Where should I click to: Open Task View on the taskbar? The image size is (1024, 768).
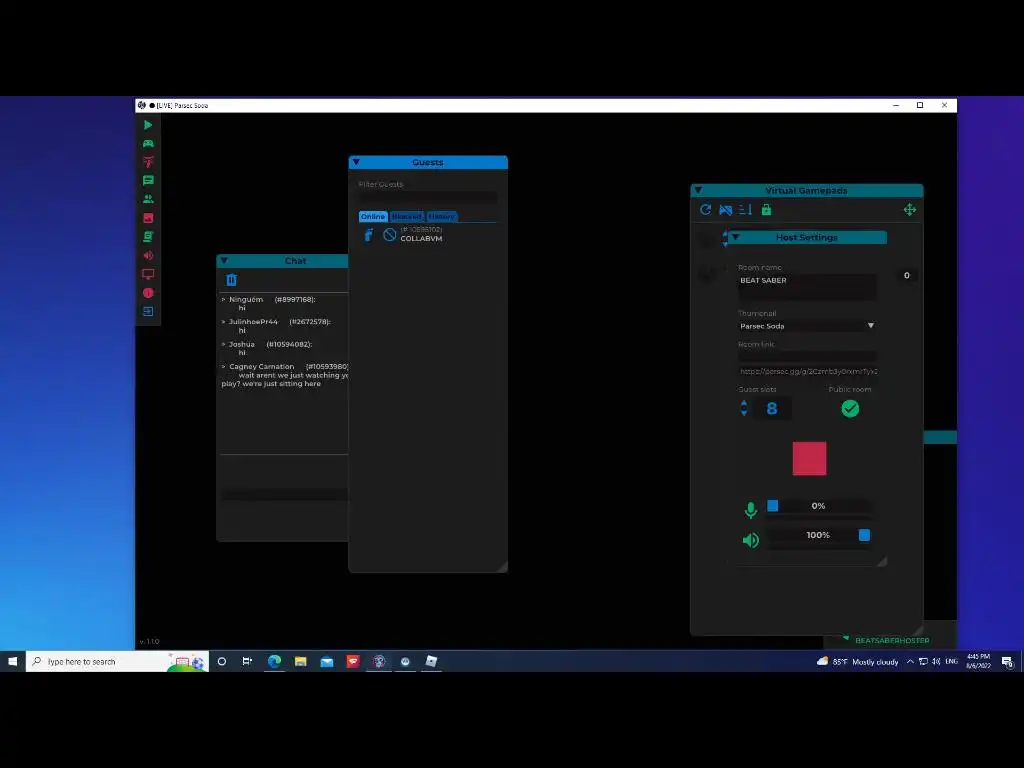[x=248, y=662]
